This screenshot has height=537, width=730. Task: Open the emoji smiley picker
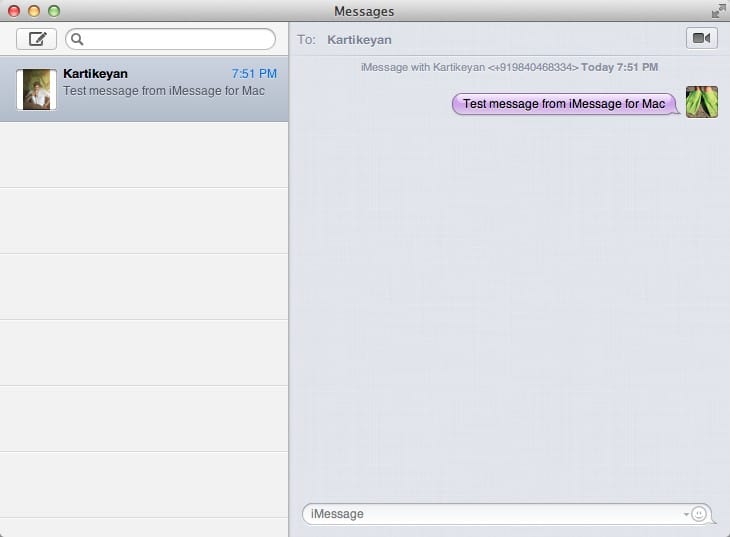(699, 514)
